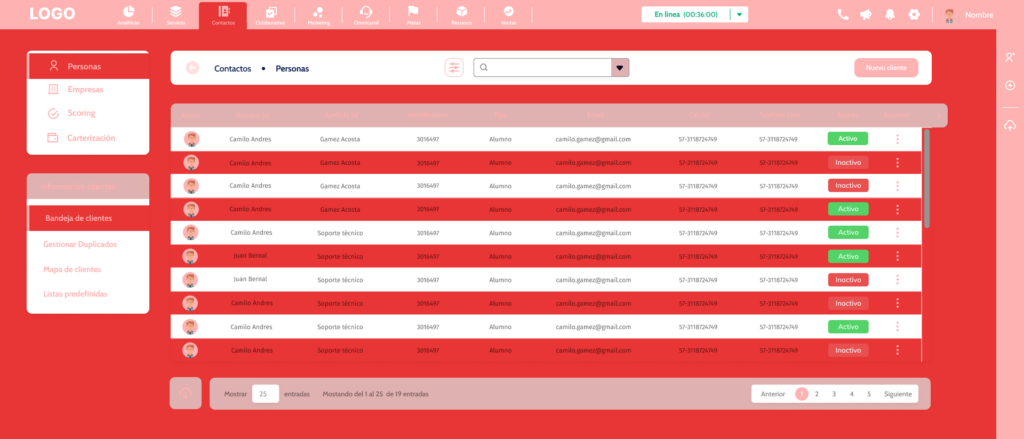Image resolution: width=1024 pixels, height=439 pixels.
Task: Click the filter sliders icon
Action: pyautogui.click(x=454, y=68)
